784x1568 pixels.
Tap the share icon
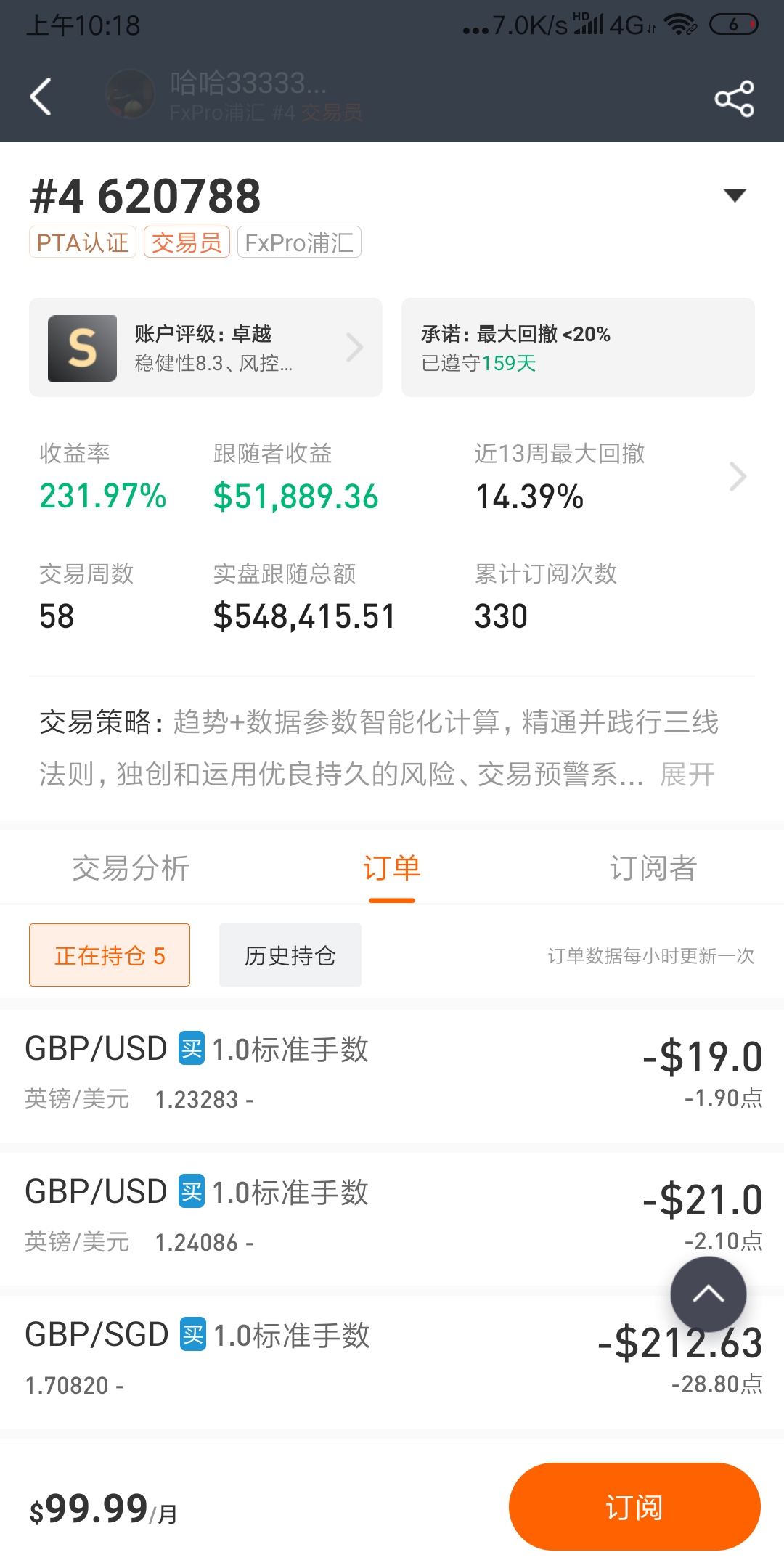[734, 99]
